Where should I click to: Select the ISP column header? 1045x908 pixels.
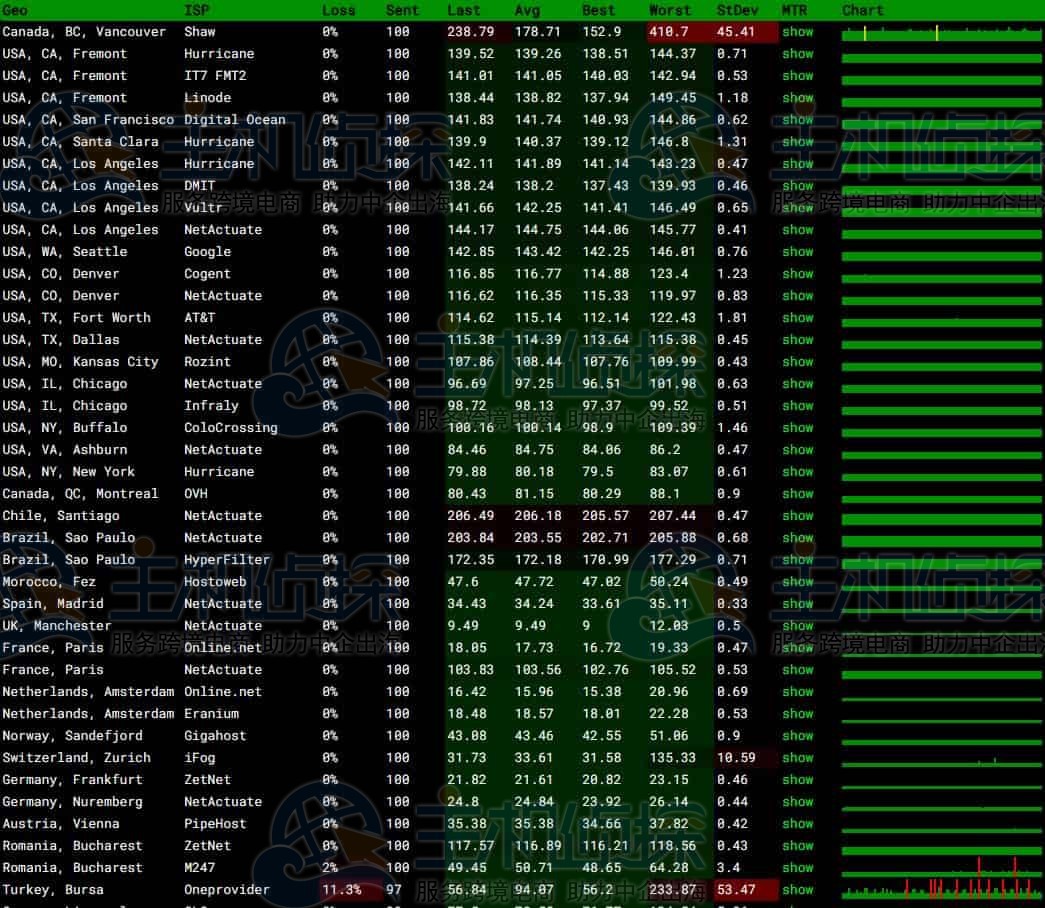197,11
